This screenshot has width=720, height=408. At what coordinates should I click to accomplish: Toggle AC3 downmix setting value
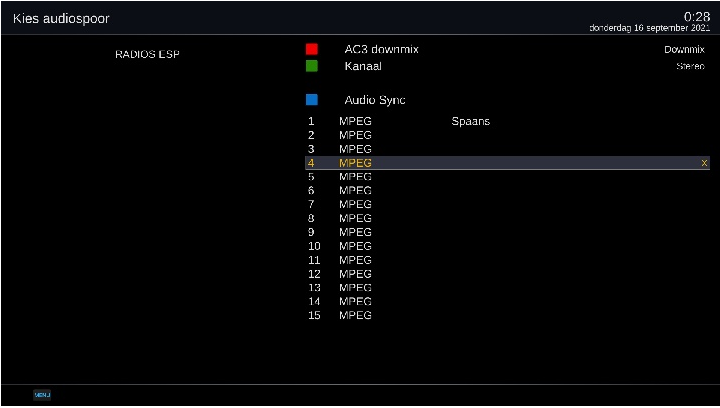pos(684,49)
